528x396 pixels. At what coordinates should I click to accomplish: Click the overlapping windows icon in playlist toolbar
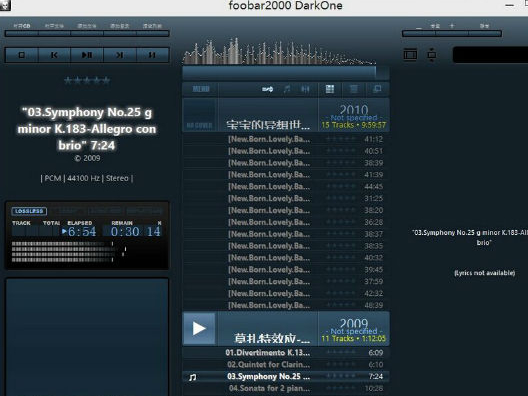click(377, 89)
